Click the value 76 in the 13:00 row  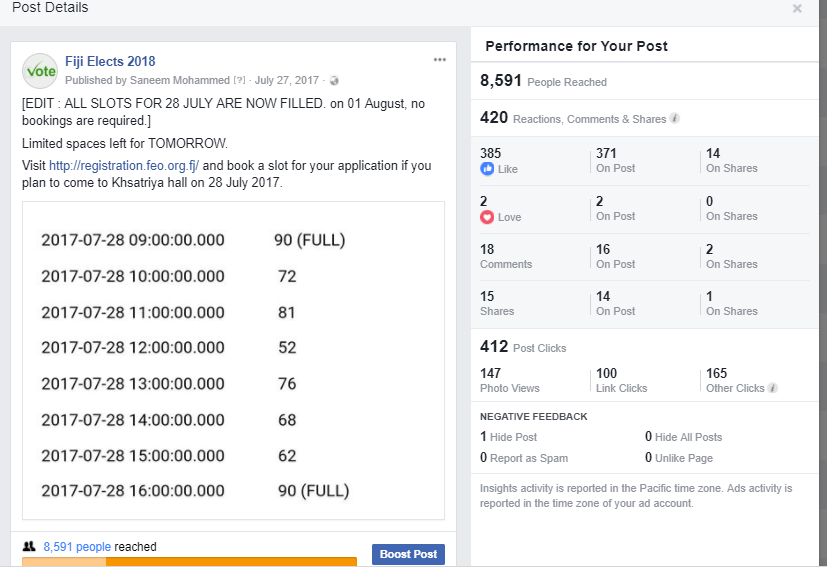[x=287, y=383]
